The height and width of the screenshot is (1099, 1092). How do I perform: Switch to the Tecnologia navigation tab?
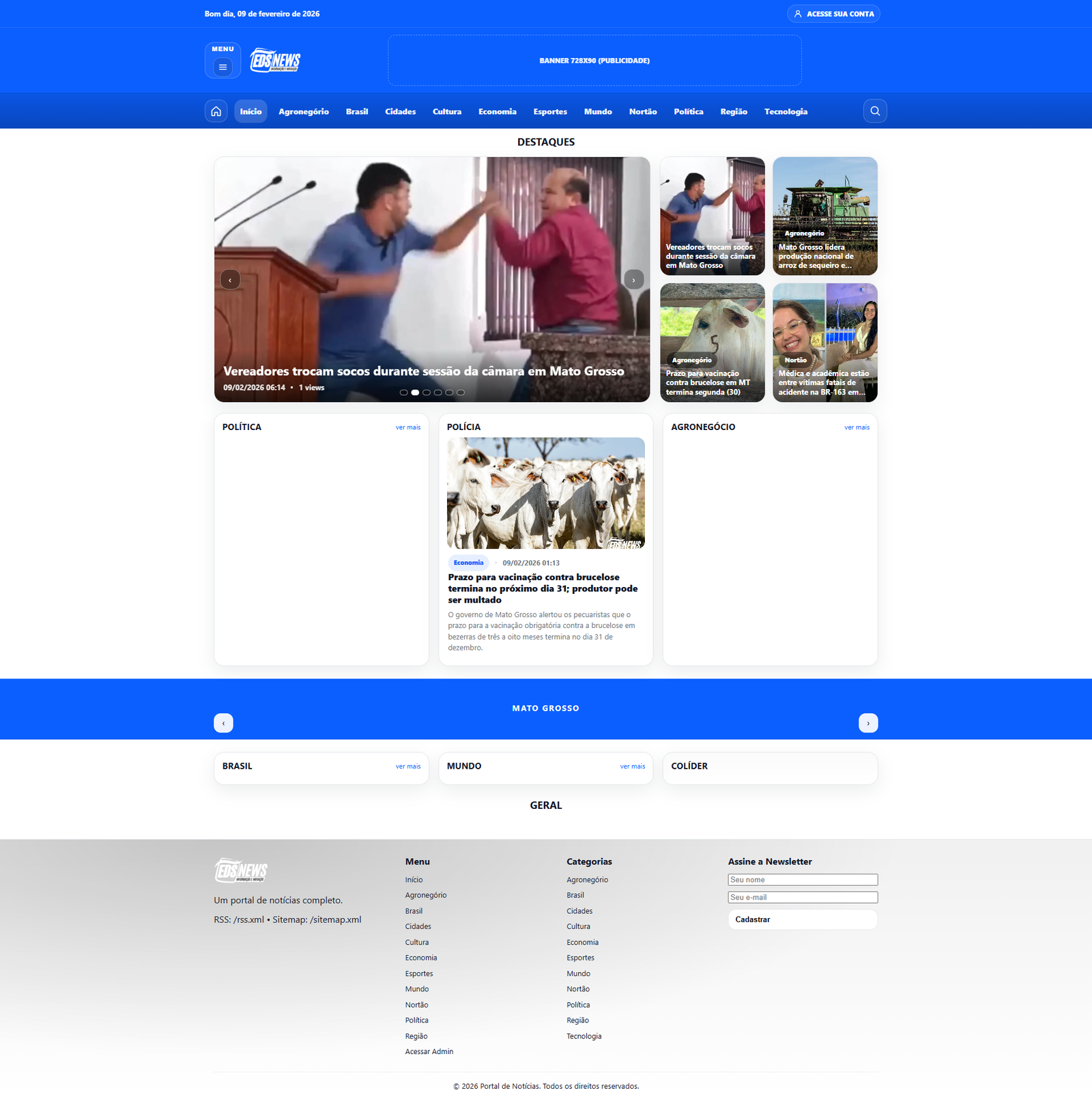(786, 112)
